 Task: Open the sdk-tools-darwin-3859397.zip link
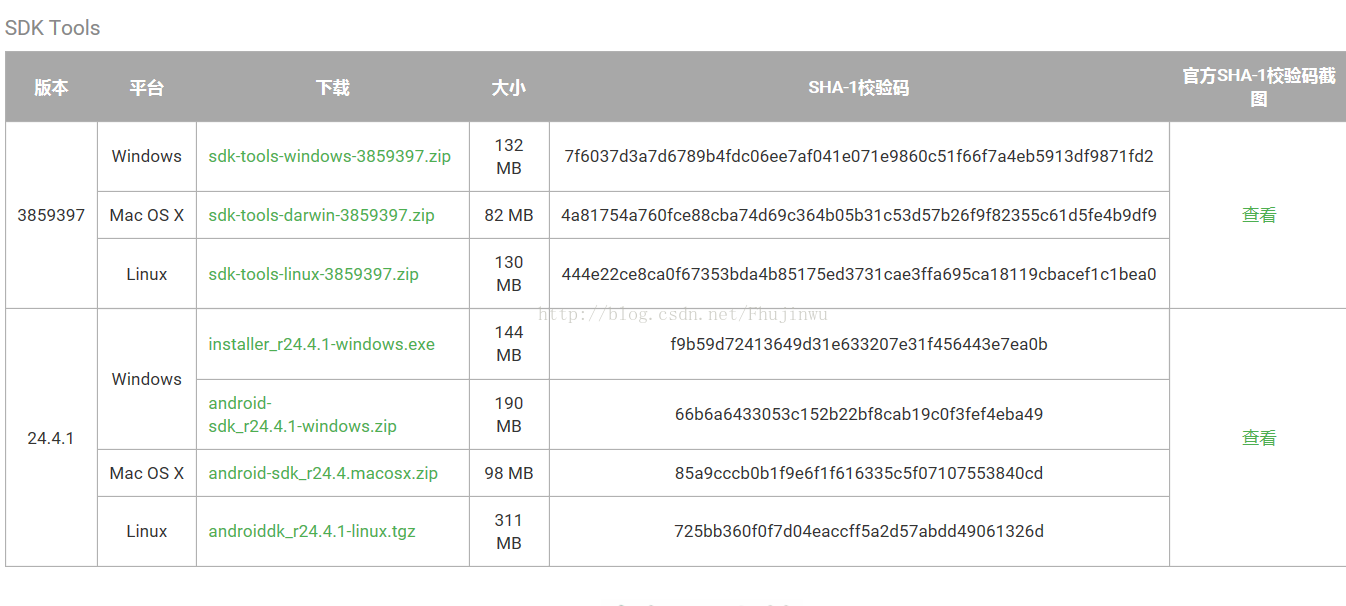pyautogui.click(x=321, y=215)
